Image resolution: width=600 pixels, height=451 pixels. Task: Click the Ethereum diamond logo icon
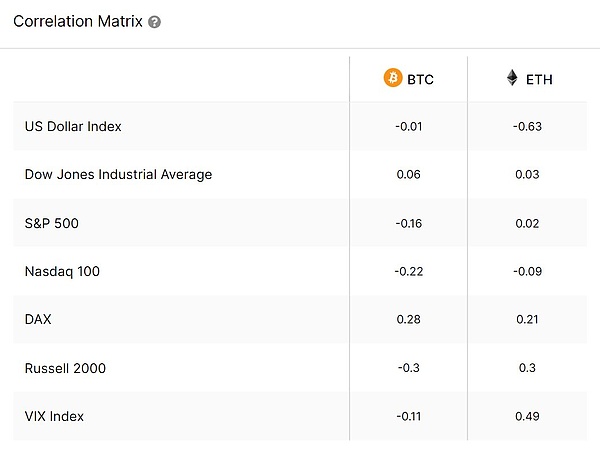(512, 78)
